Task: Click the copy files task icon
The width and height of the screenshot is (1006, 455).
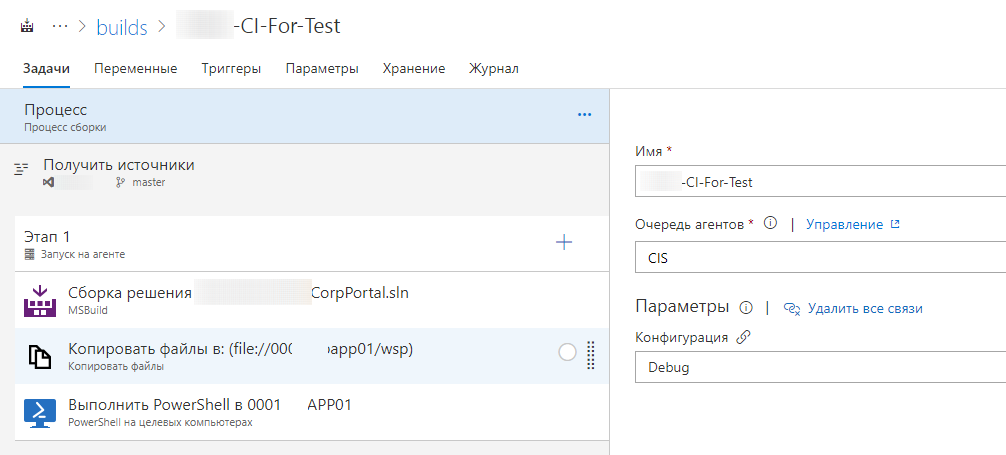Action: coord(39,357)
